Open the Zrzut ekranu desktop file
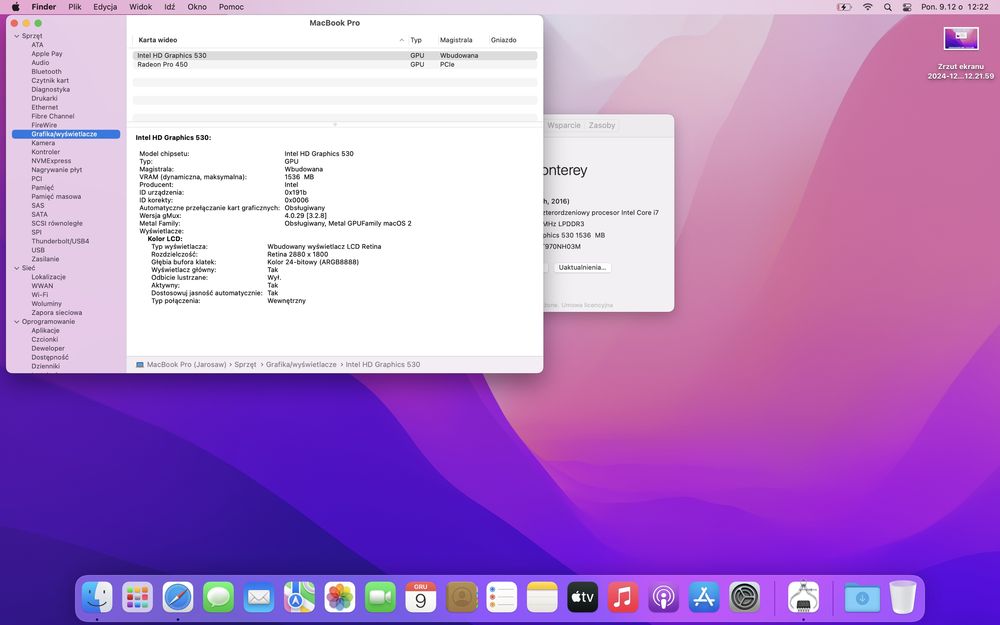1000x625 pixels. [960, 53]
